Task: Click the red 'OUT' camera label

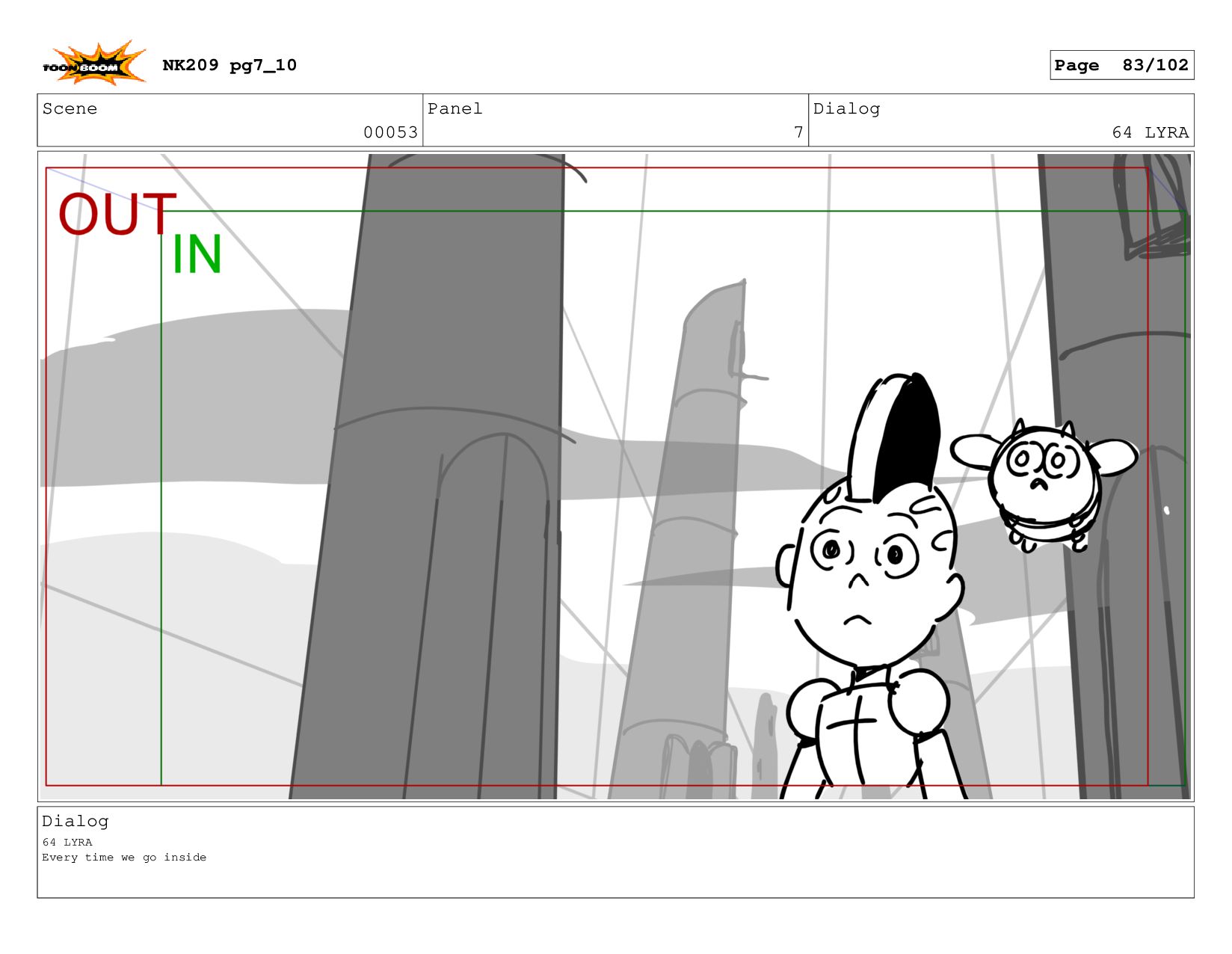Action: click(x=117, y=215)
